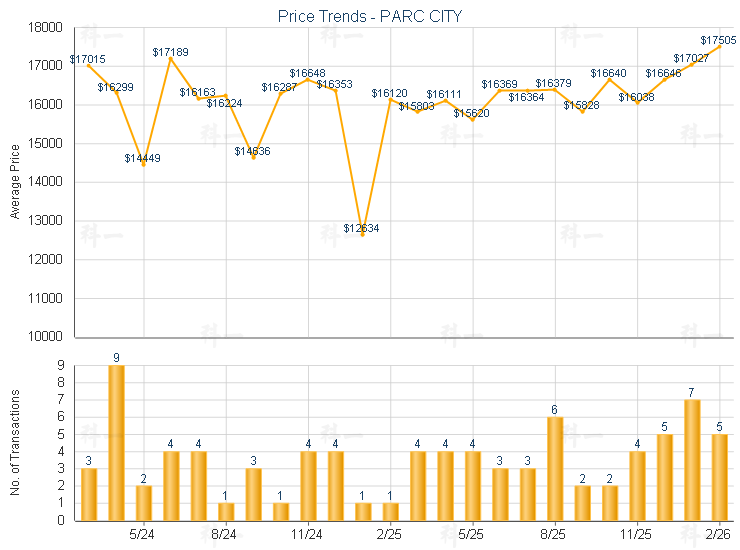Click the 2/26 x-axis label
The image size is (740, 550).
tap(719, 536)
